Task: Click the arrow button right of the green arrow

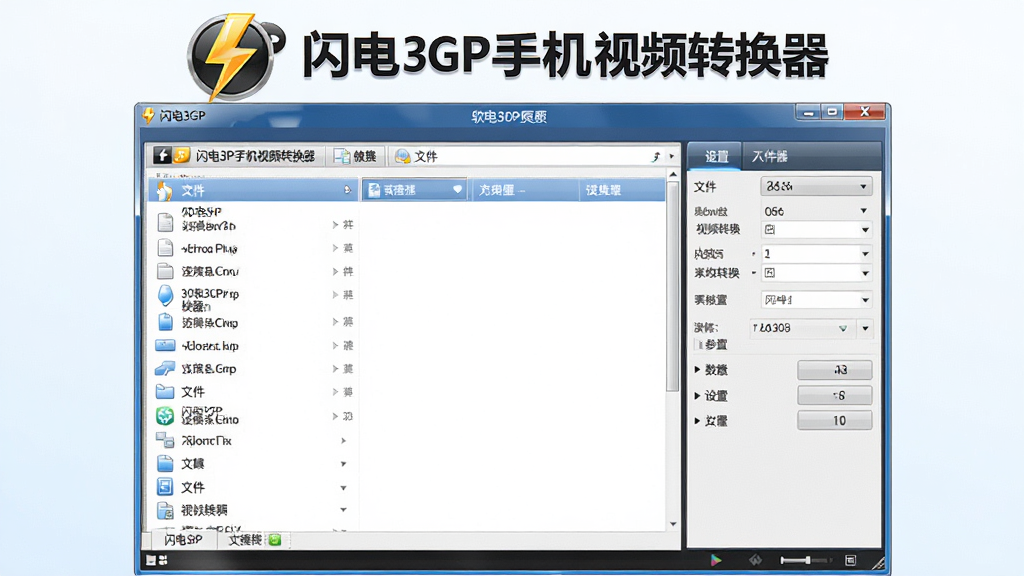Action: 865,328
